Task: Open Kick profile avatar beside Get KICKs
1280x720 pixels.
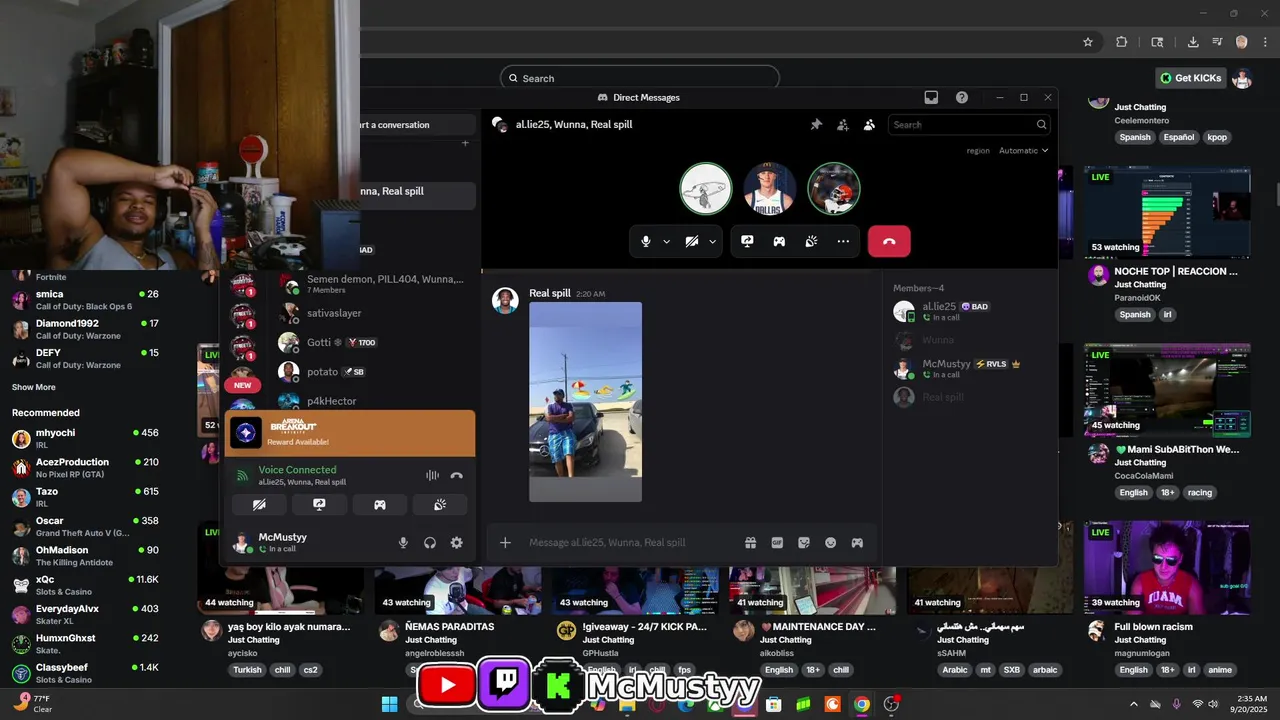Action: pyautogui.click(x=1242, y=78)
